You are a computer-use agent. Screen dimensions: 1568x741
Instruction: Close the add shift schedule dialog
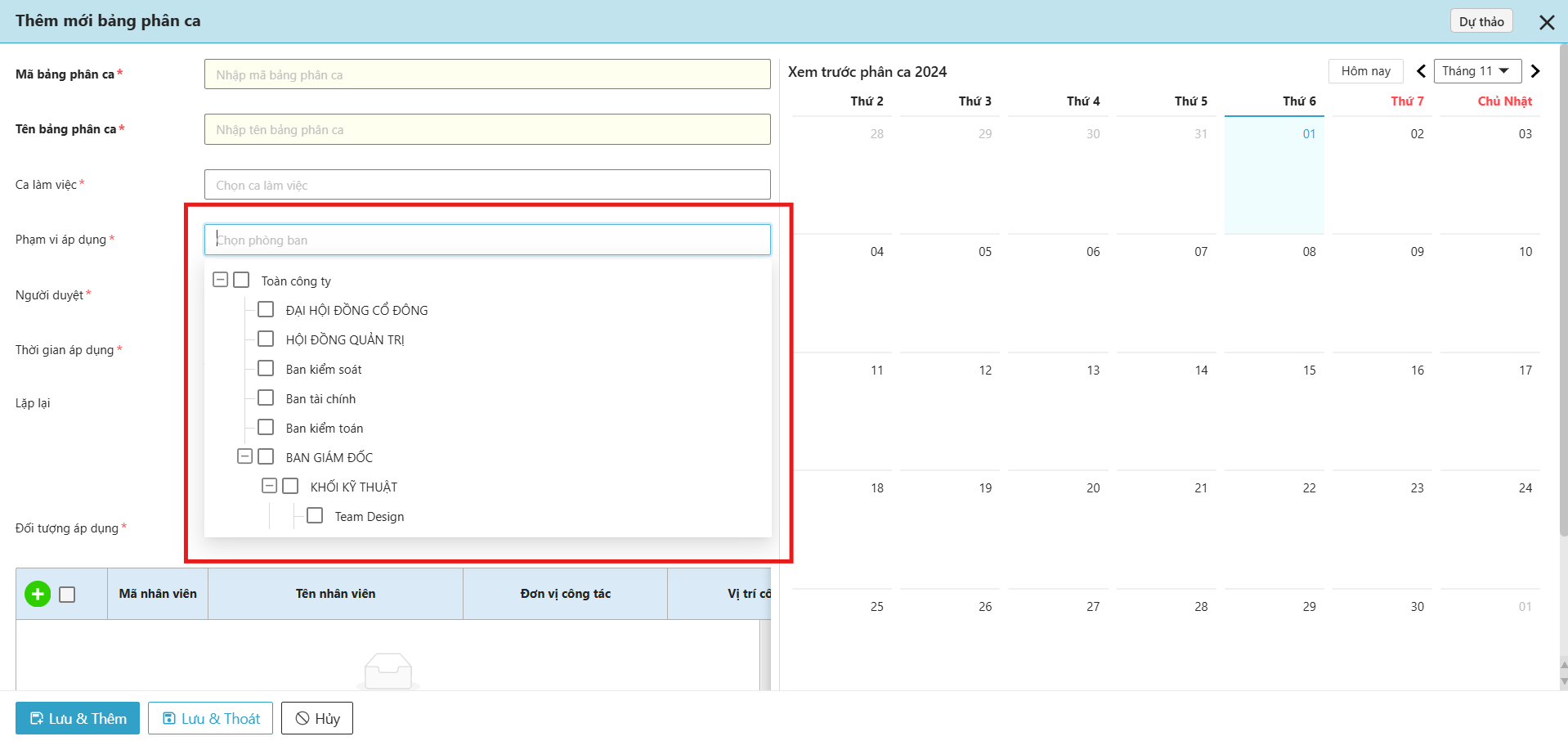pos(1547,22)
